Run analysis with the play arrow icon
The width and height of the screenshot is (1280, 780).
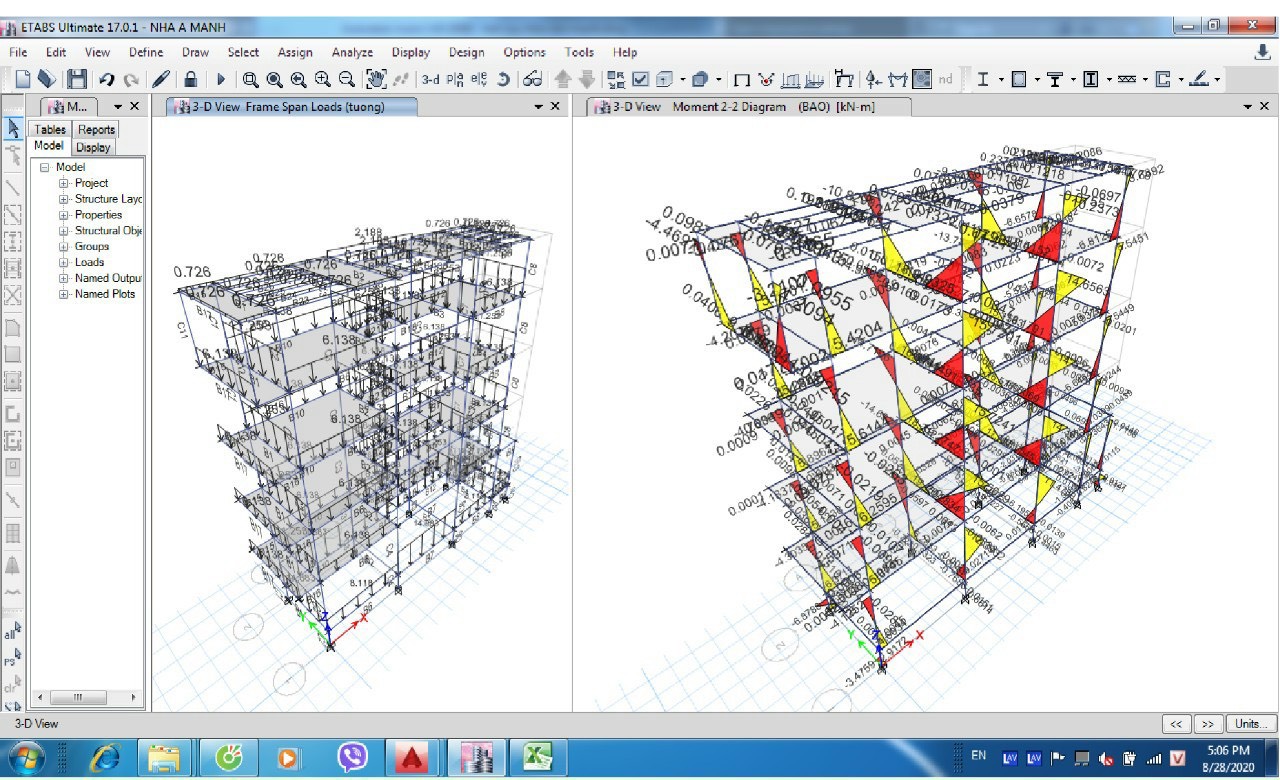220,79
